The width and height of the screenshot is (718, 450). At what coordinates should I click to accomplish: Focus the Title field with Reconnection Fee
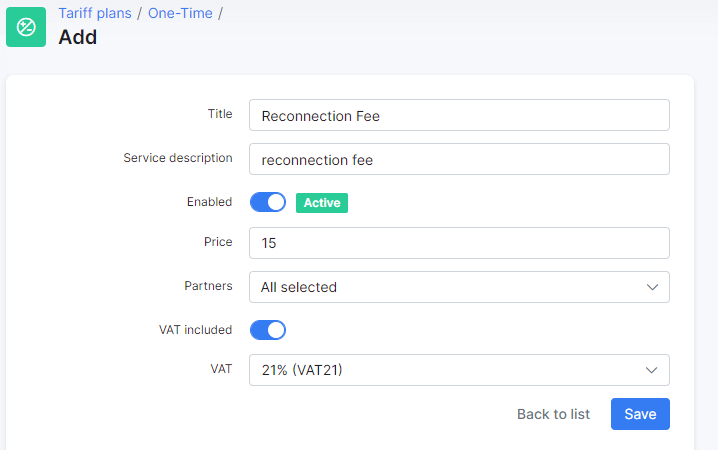coord(459,115)
